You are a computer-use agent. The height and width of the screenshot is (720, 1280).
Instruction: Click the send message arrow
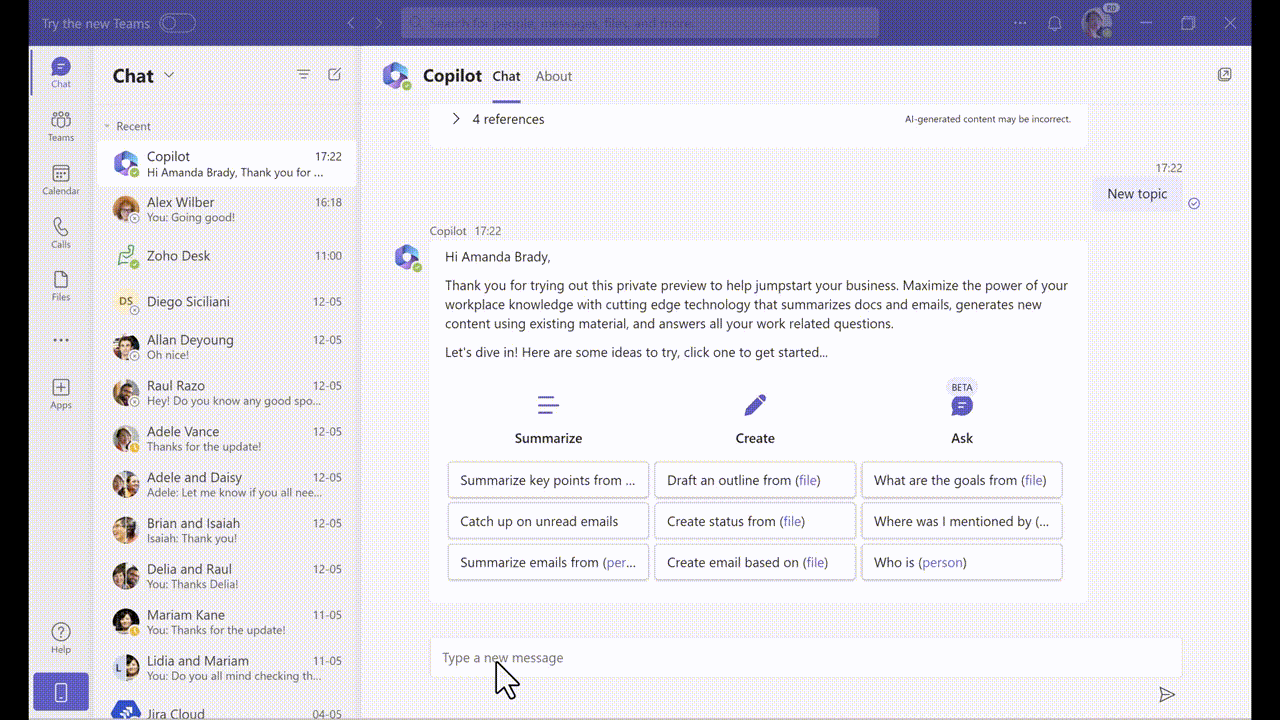pos(1166,694)
